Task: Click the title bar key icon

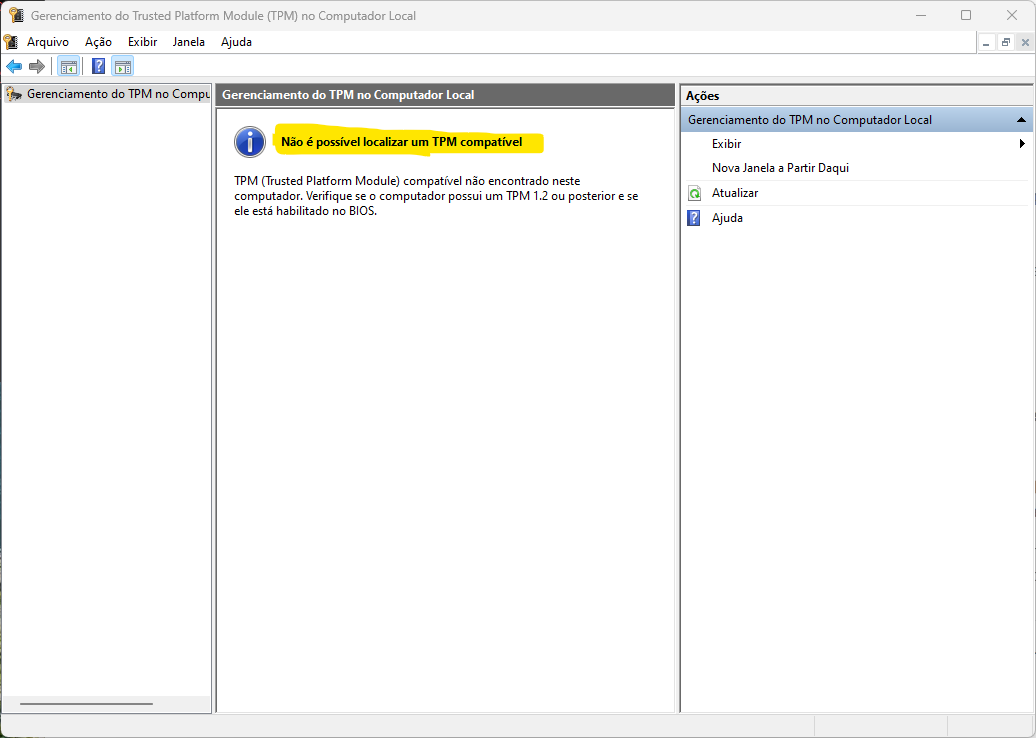Action: 16,15
